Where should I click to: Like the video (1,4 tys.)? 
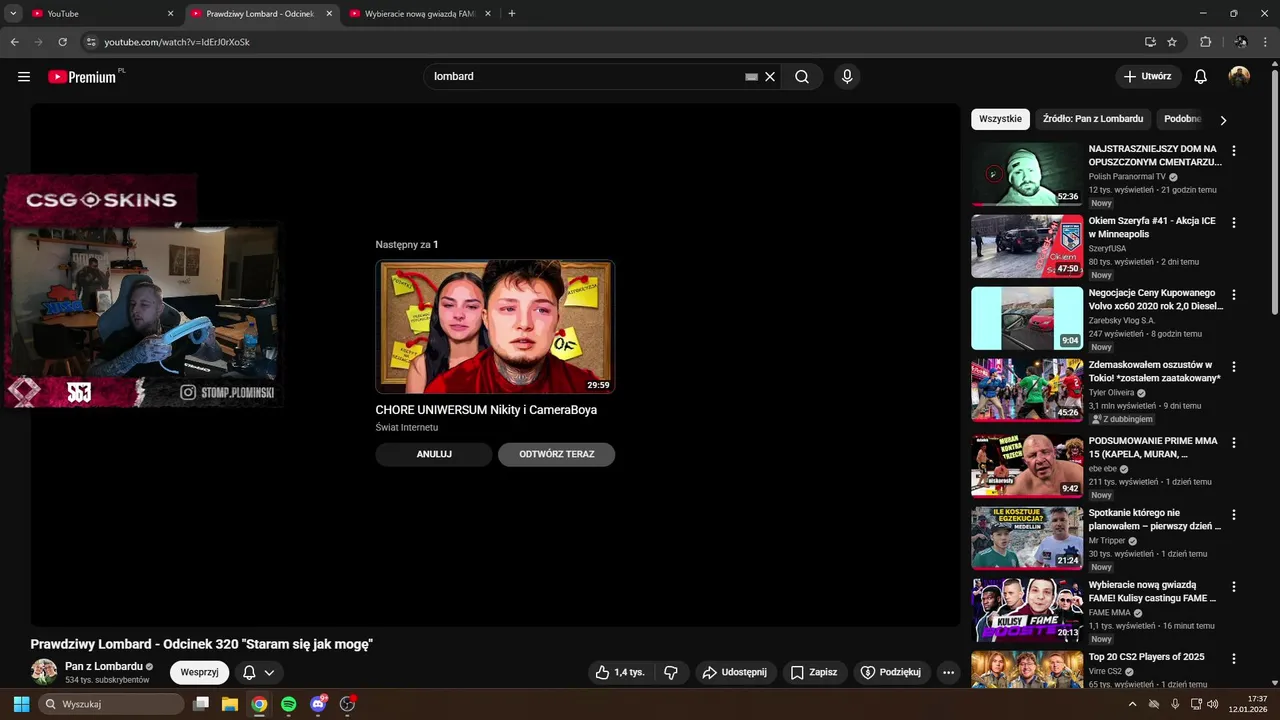click(619, 673)
